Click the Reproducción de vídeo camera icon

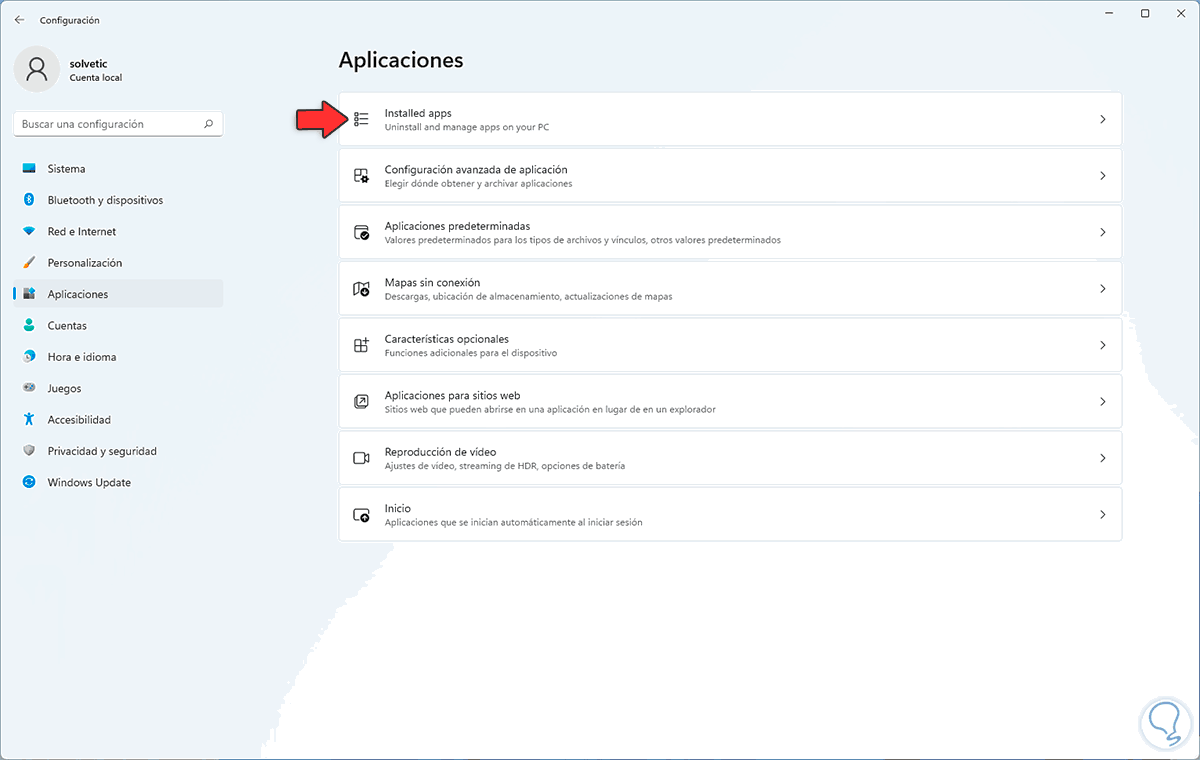tap(361, 458)
